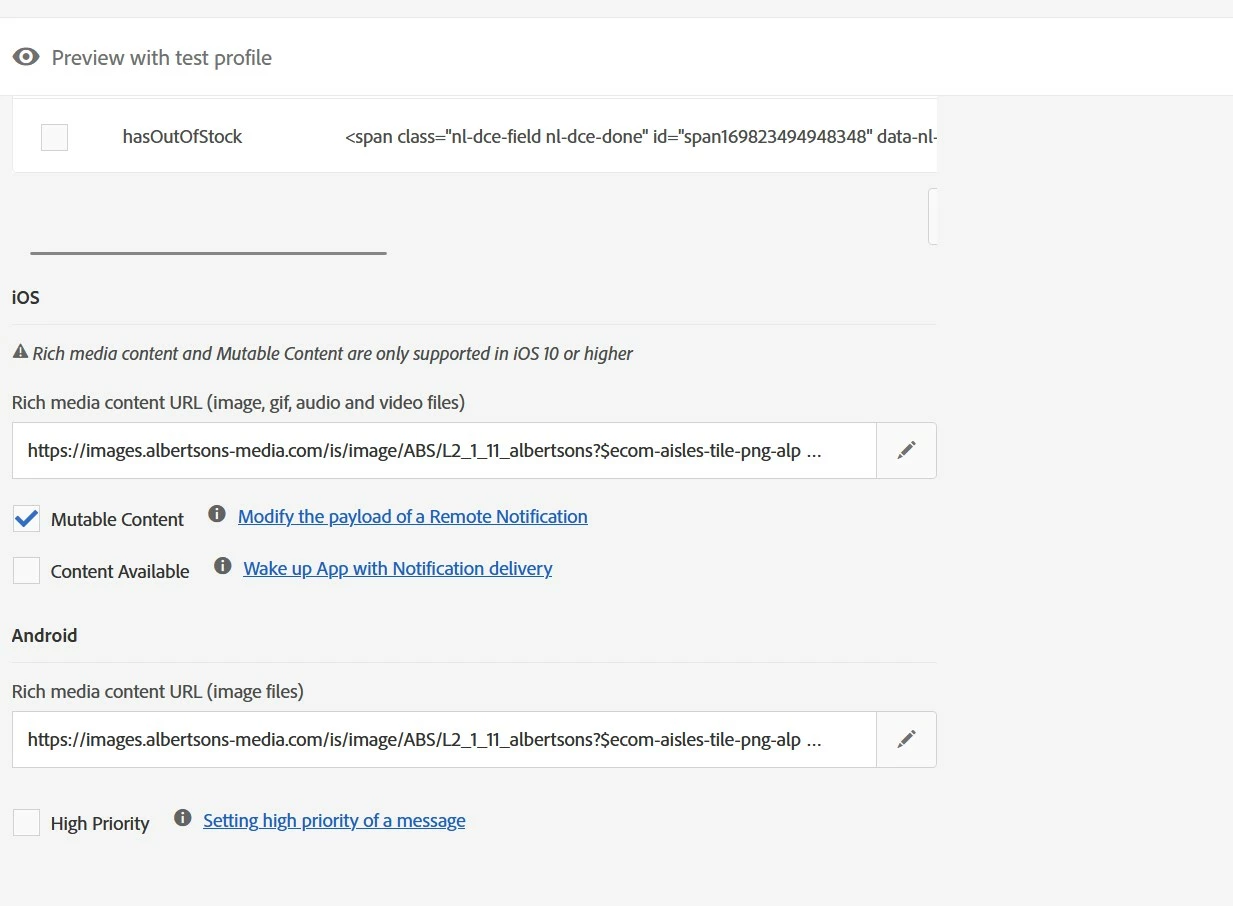Click the partially visible button right of table
Viewport: 1233px width, 906px height.
click(x=933, y=217)
